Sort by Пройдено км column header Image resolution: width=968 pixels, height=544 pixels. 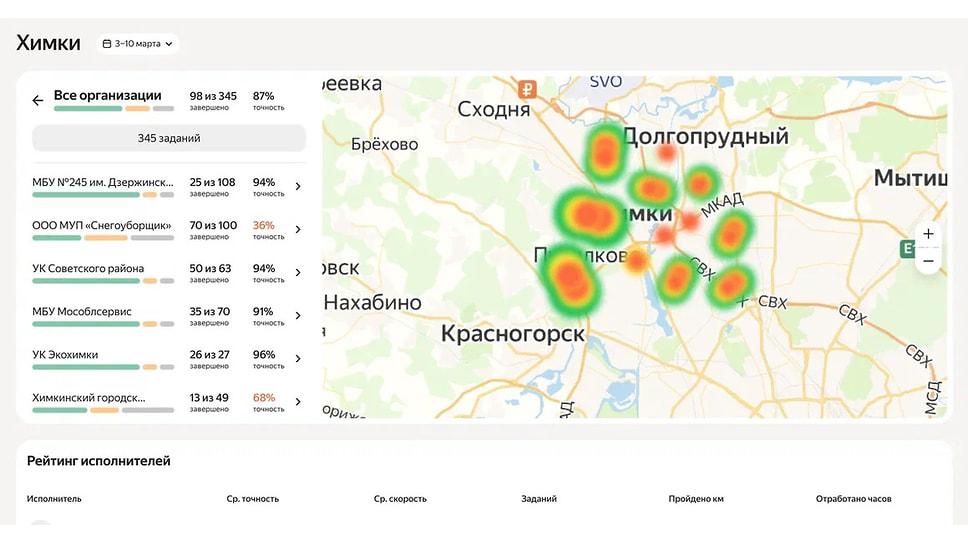coord(696,499)
